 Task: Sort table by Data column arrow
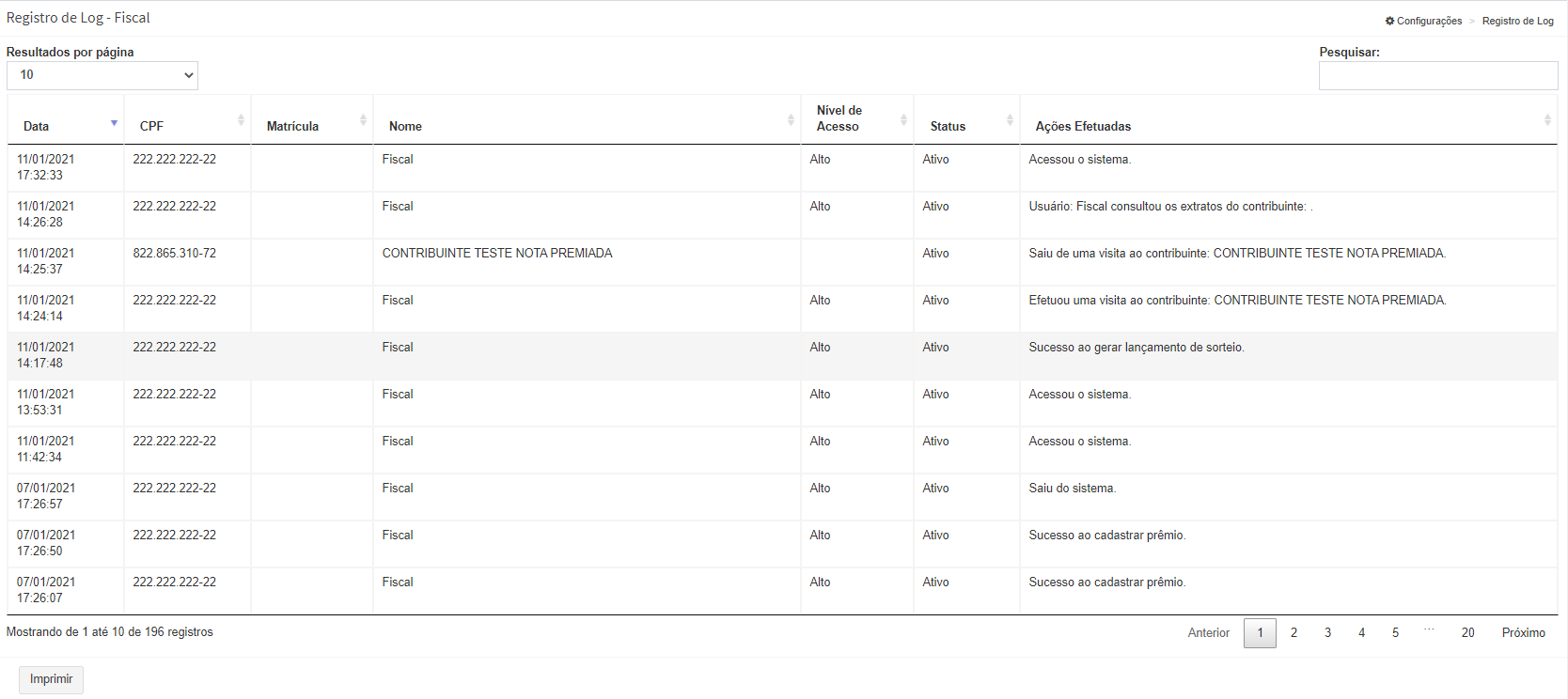click(114, 123)
